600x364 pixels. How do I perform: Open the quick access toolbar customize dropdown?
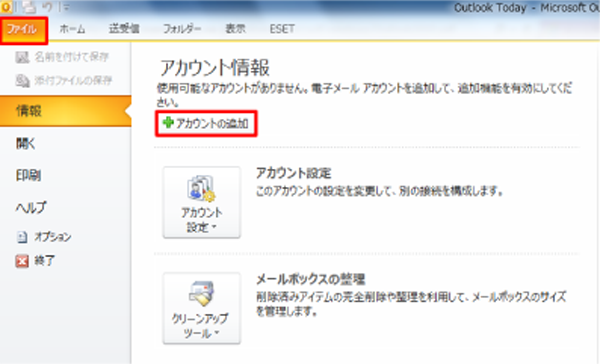click(x=67, y=7)
